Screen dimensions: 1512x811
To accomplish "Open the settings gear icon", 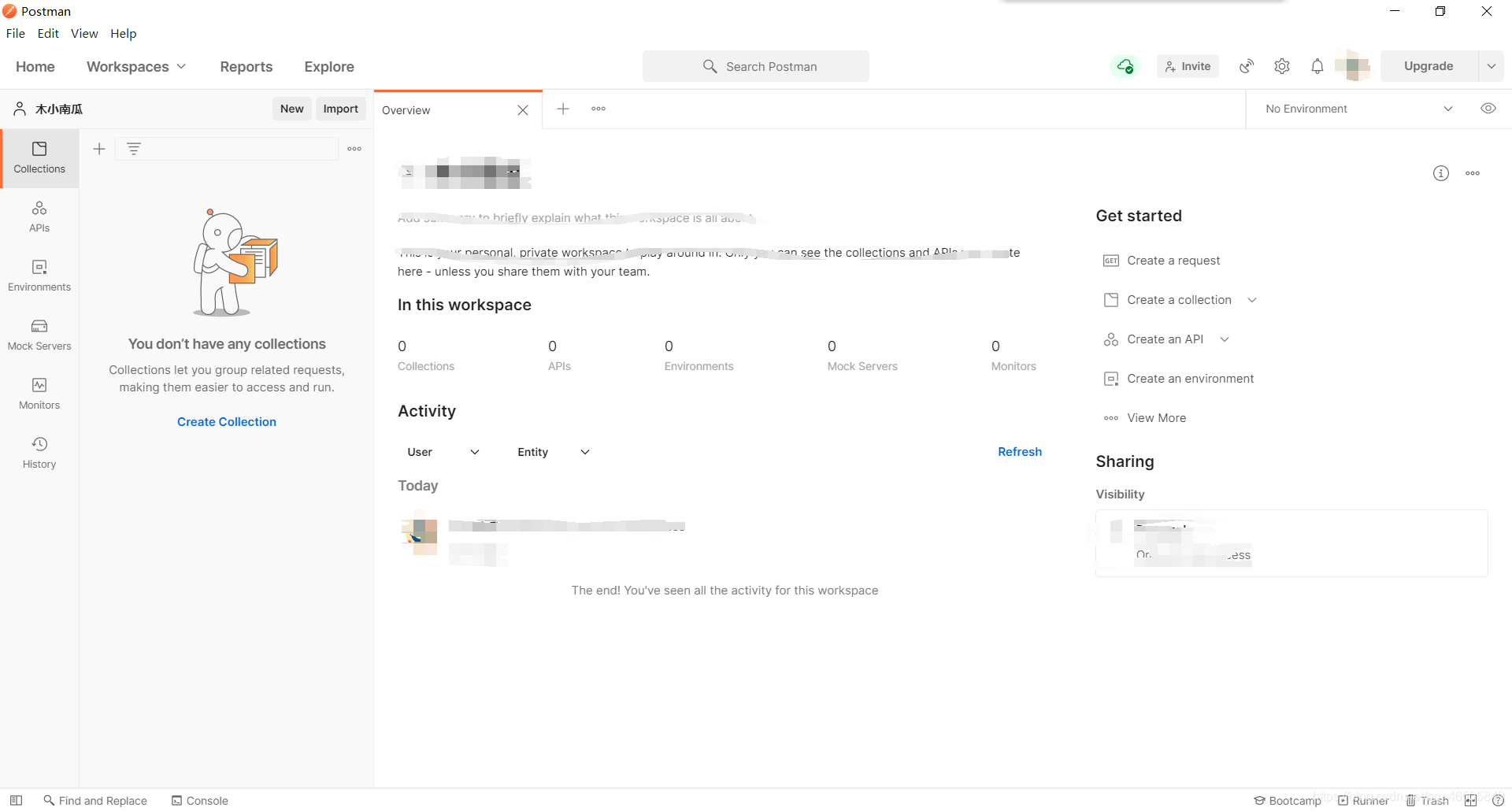I will coord(1282,66).
